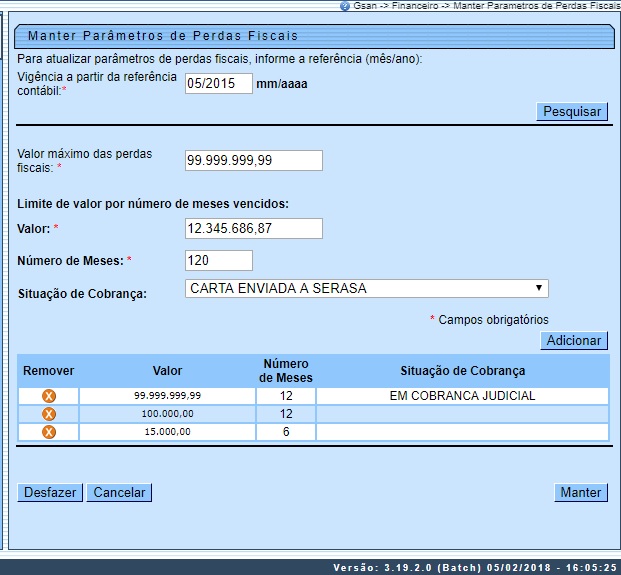Click the Remover column header
This screenshot has width=621, height=575.
(48, 371)
